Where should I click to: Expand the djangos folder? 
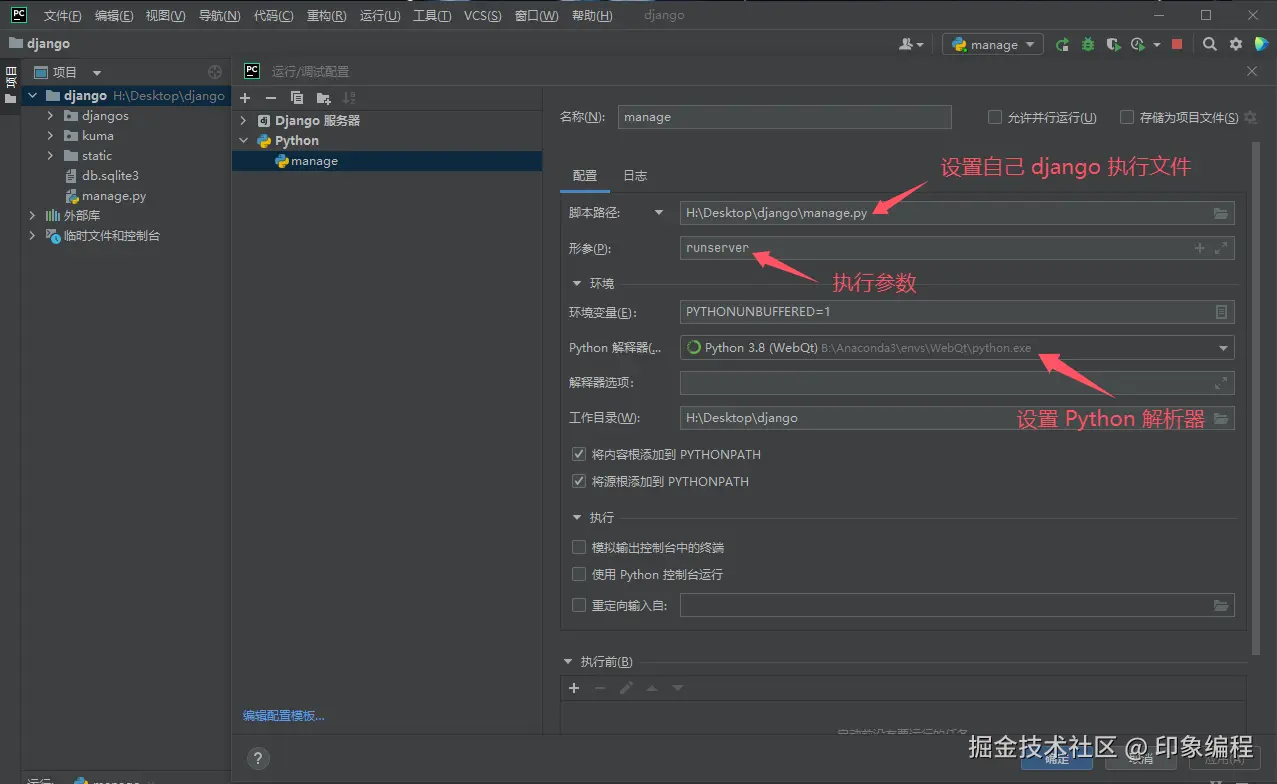pyautogui.click(x=50, y=116)
